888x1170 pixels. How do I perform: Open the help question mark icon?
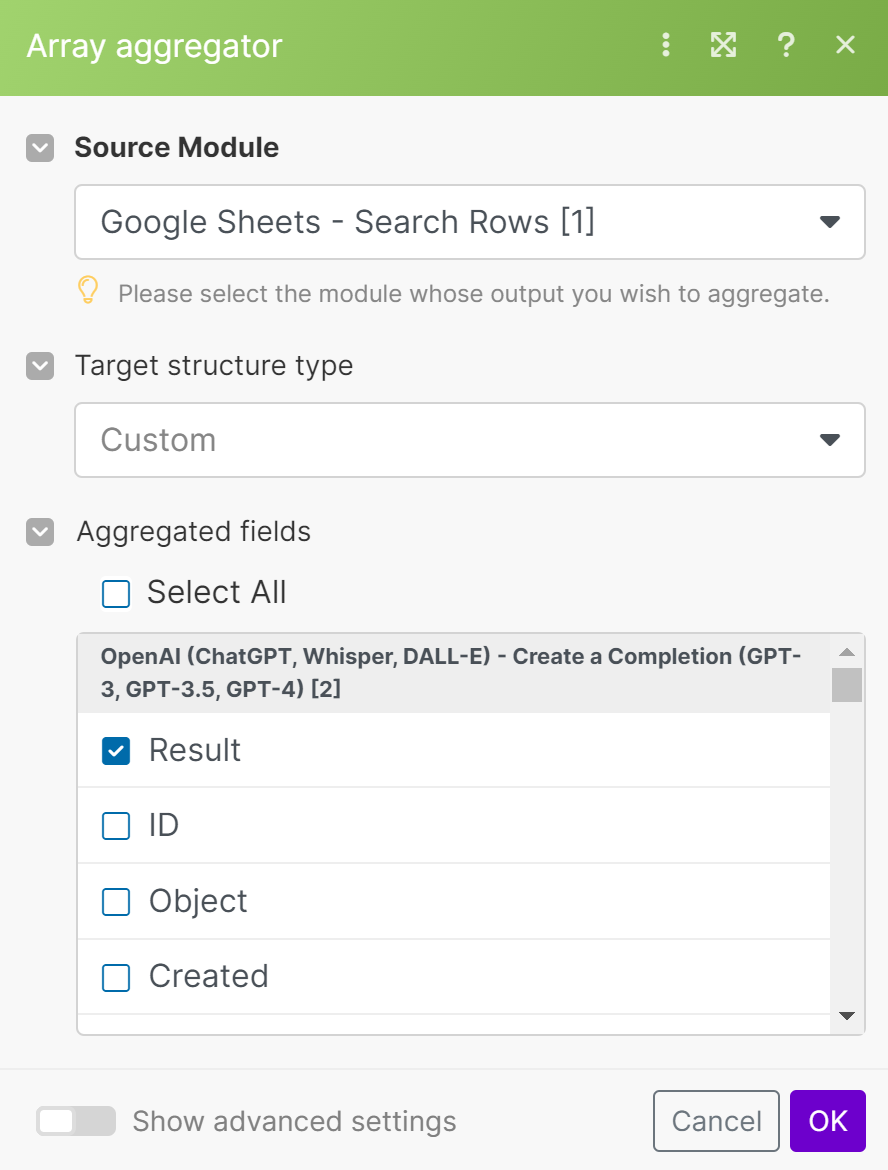[786, 45]
